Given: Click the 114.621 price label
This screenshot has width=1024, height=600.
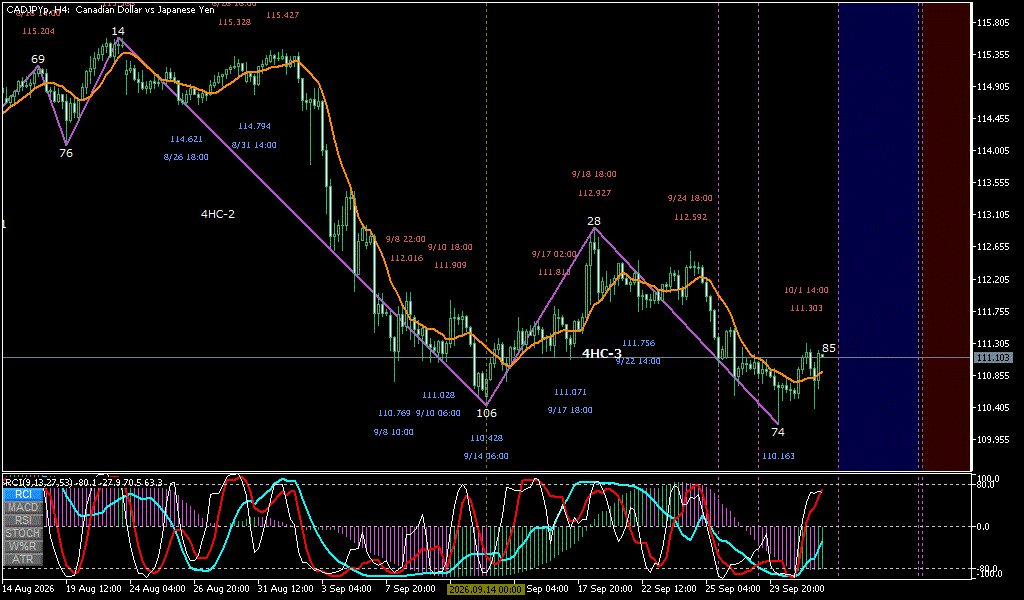Looking at the screenshot, I should pyautogui.click(x=186, y=139).
